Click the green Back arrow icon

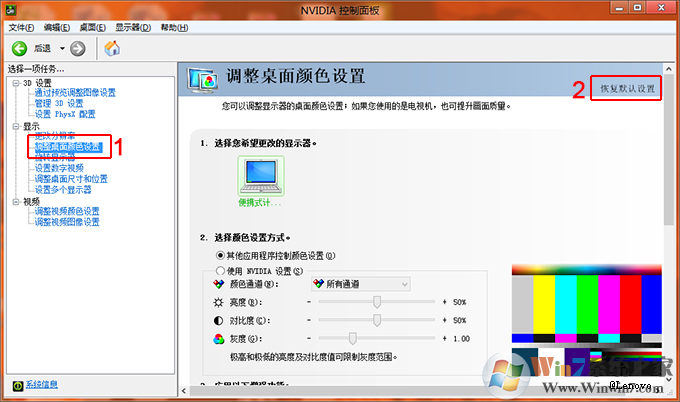coord(19,49)
